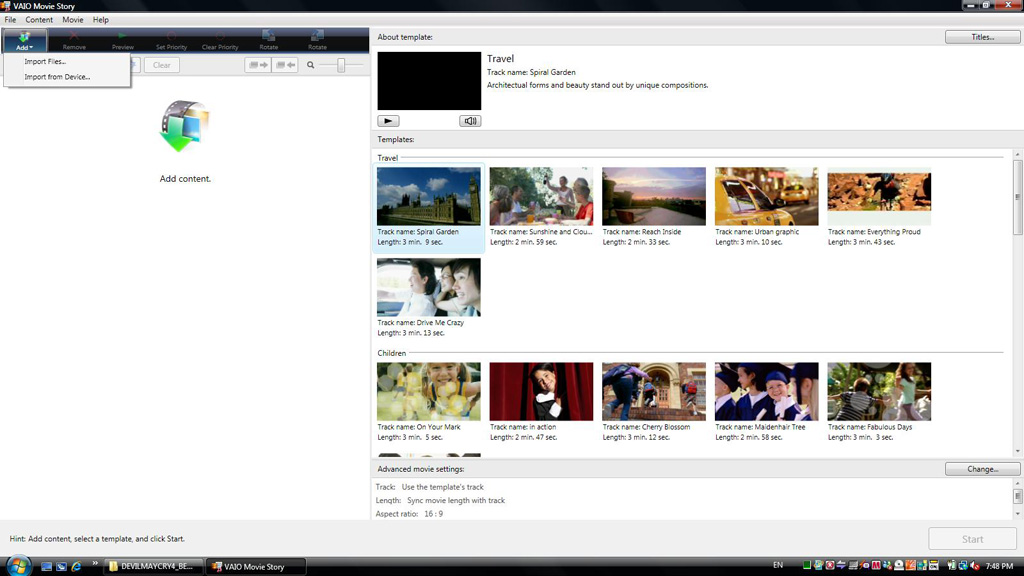Image resolution: width=1024 pixels, height=576 pixels.
Task: Click the thumbnail zoom magnifier icon
Action: tap(311, 65)
